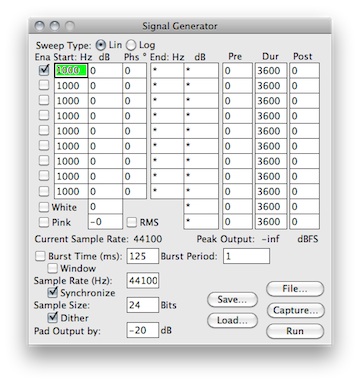The image size is (360, 384).
Task: Click the Load... button
Action: tap(232, 320)
